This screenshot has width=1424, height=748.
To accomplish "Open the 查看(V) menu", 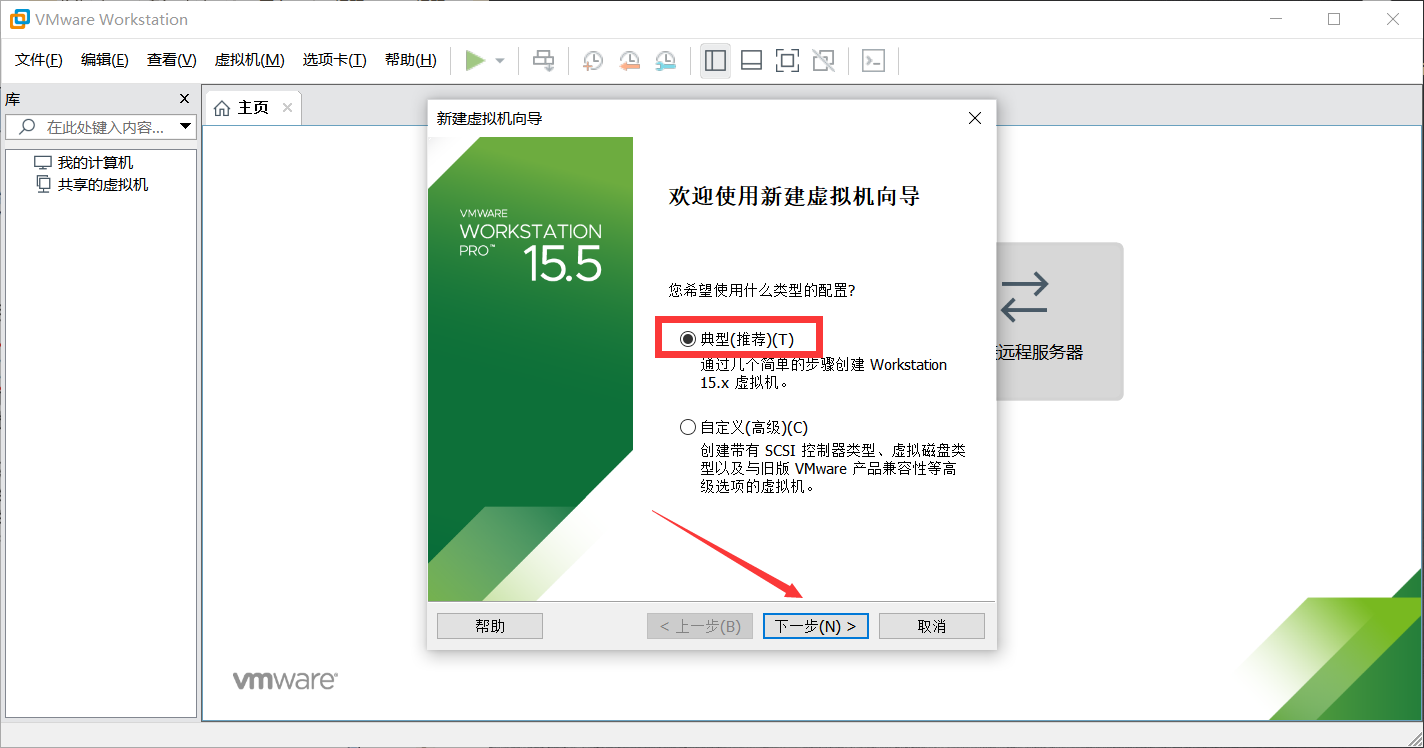I will tap(172, 60).
